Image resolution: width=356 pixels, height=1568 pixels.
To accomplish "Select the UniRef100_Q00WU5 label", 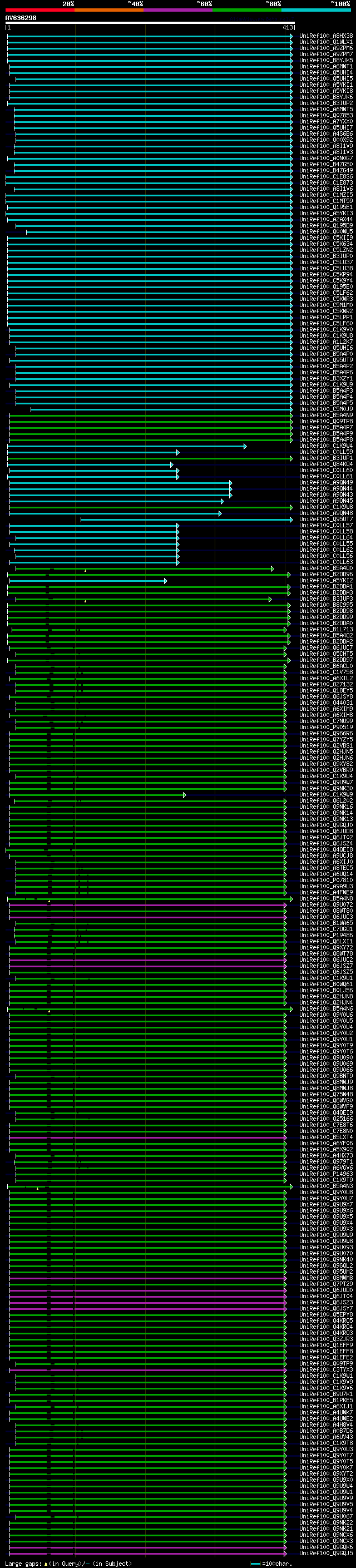I will pyautogui.click(x=325, y=232).
